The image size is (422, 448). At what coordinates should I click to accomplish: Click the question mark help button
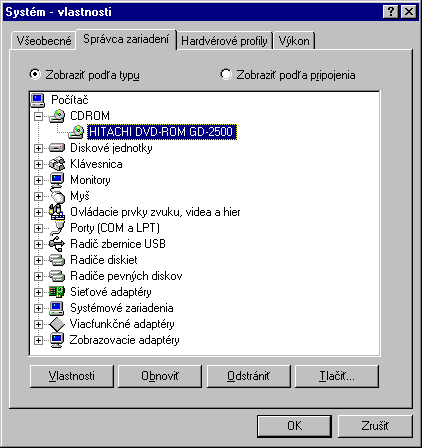point(391,12)
